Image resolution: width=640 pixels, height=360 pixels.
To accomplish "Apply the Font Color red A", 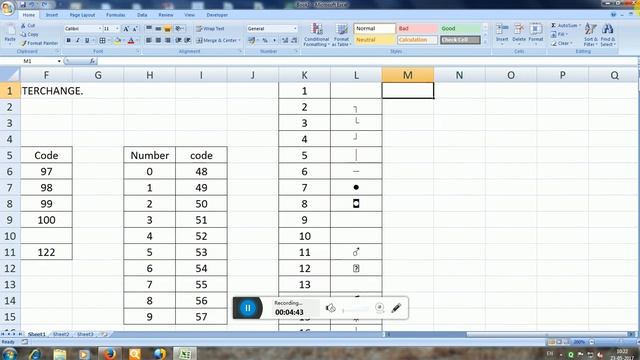I will (x=131, y=40).
